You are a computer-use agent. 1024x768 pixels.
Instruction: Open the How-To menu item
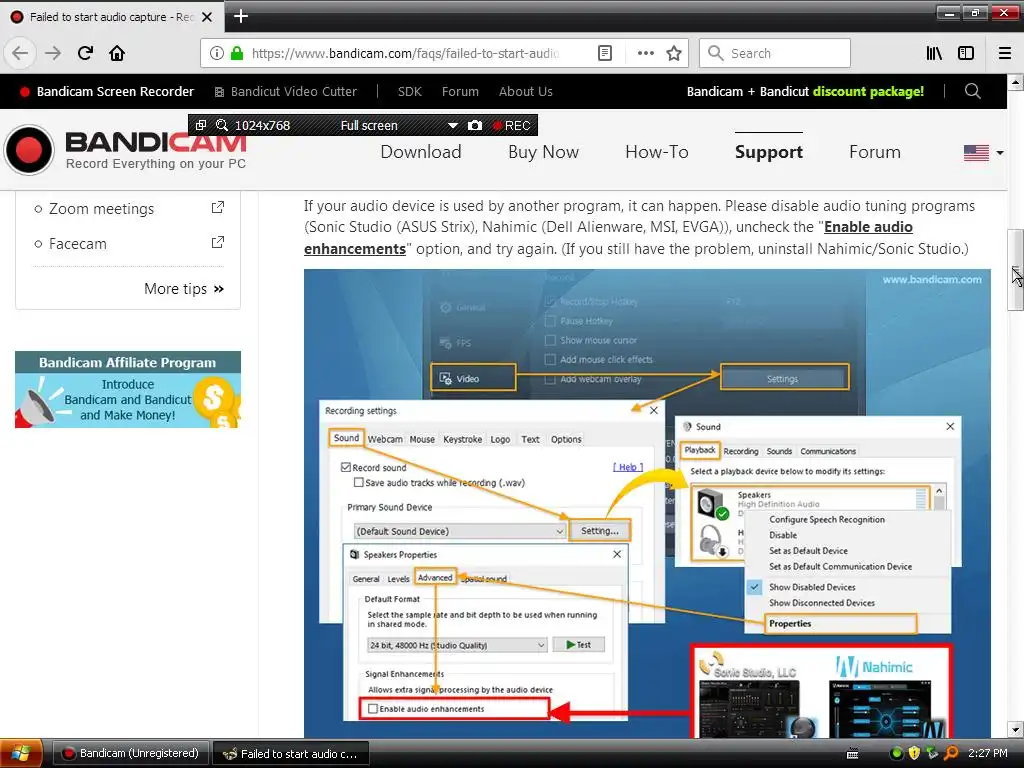pyautogui.click(x=656, y=152)
